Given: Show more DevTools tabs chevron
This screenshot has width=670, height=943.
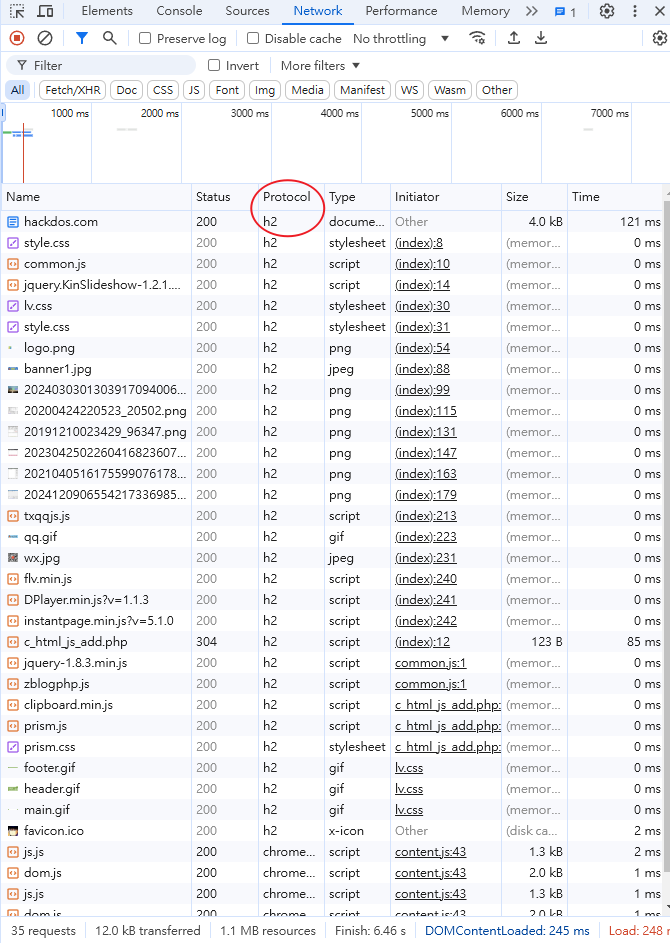Looking at the screenshot, I should tap(532, 11).
